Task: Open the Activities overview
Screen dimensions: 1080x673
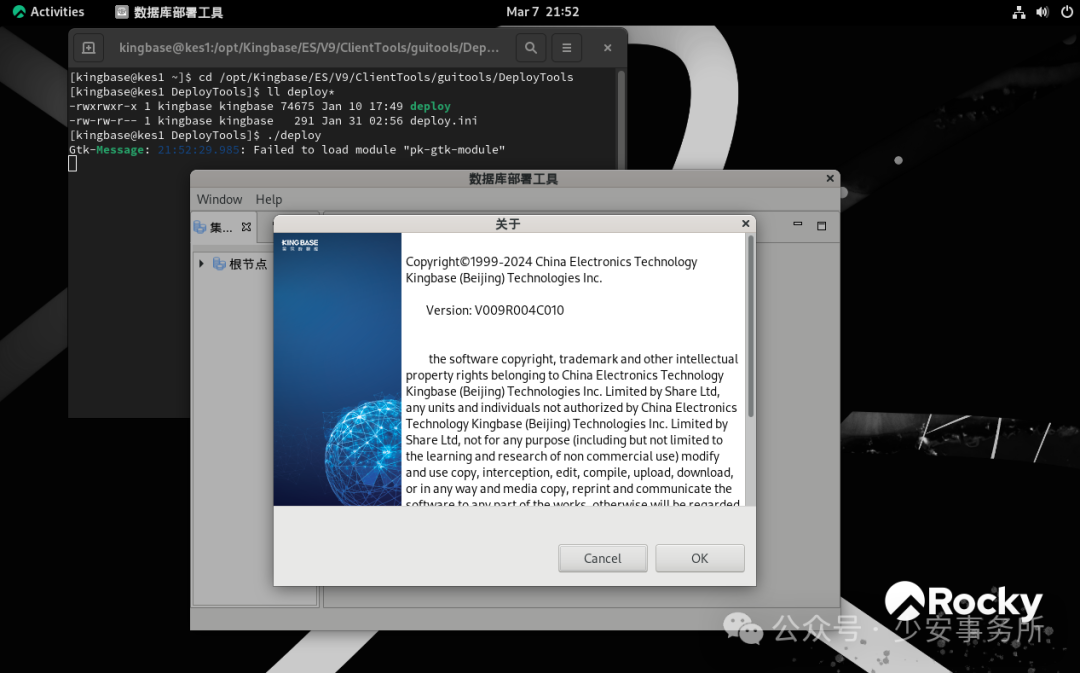Action: 48,12
